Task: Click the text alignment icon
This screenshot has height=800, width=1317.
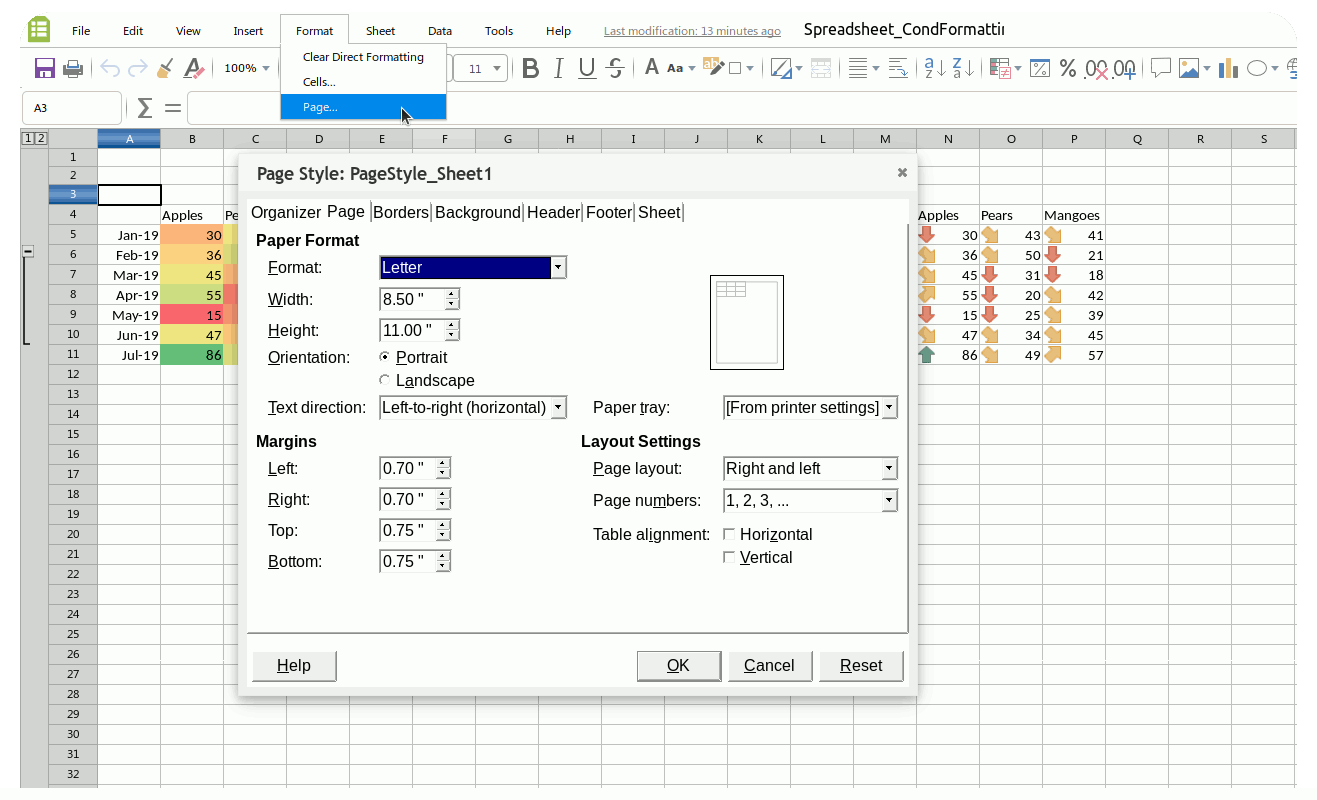Action: click(857, 68)
